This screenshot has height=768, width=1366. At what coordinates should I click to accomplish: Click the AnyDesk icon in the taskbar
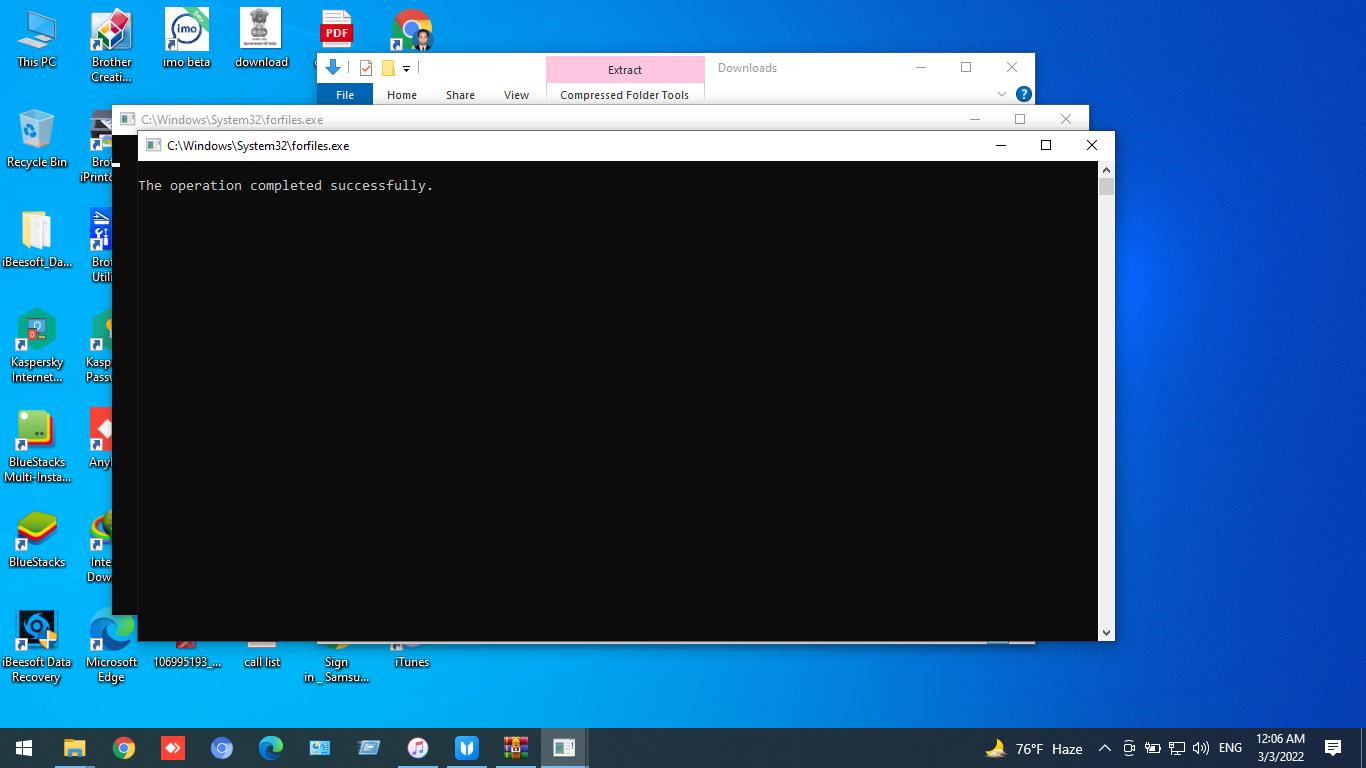[x=173, y=748]
